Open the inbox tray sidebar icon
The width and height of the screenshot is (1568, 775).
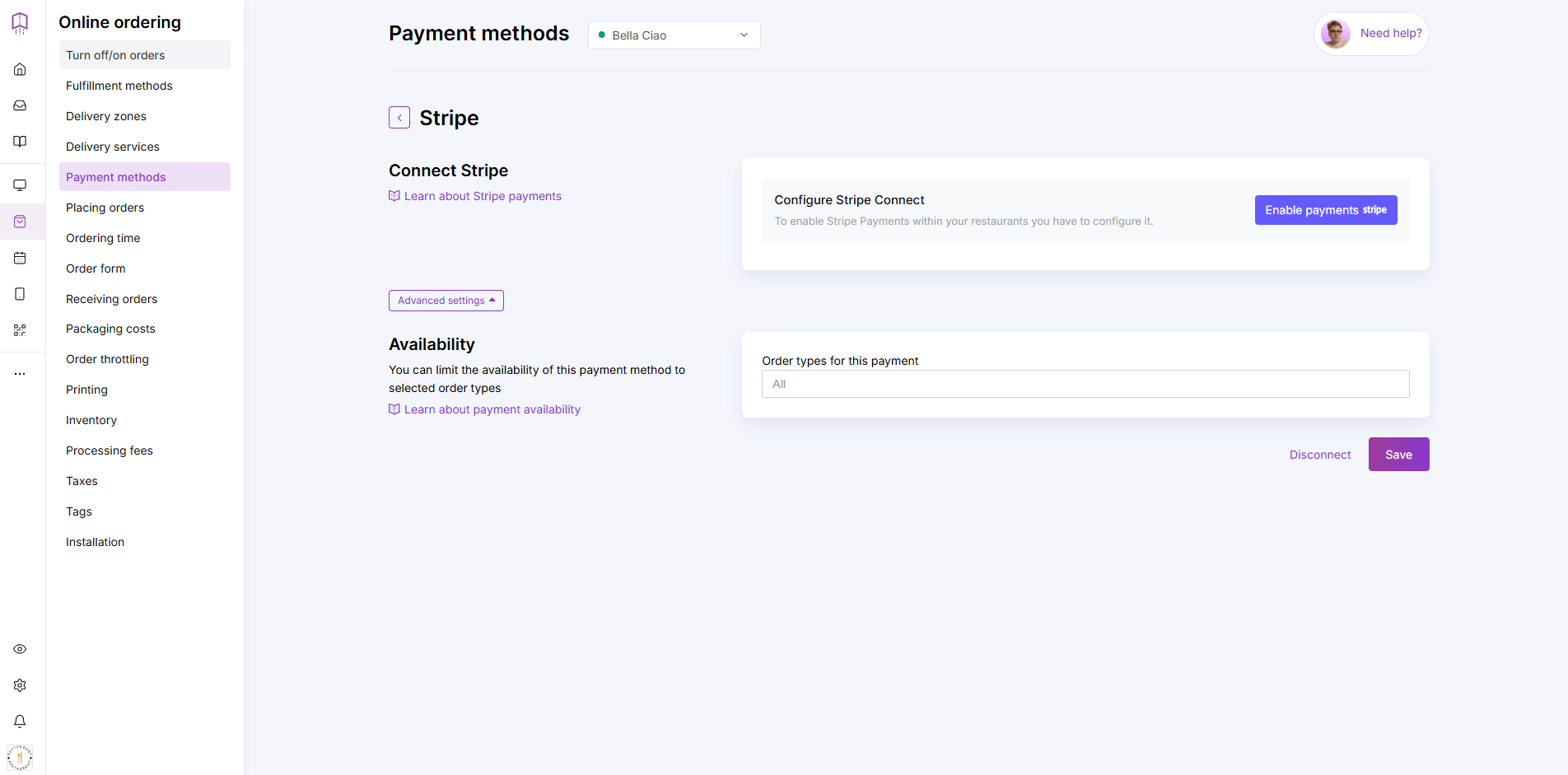(20, 105)
